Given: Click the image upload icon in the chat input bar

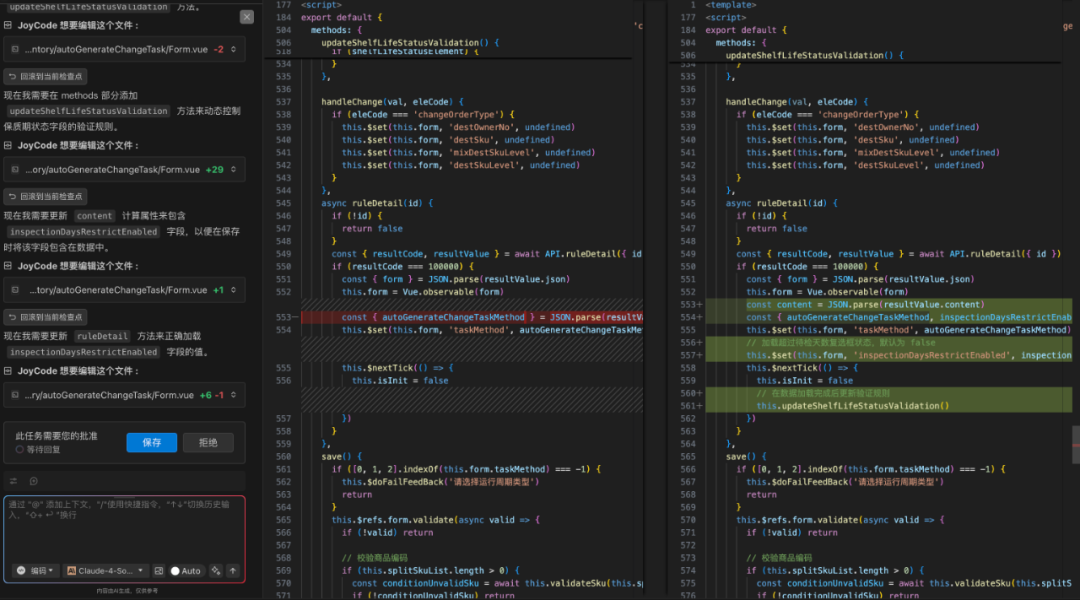Looking at the screenshot, I should pos(159,571).
